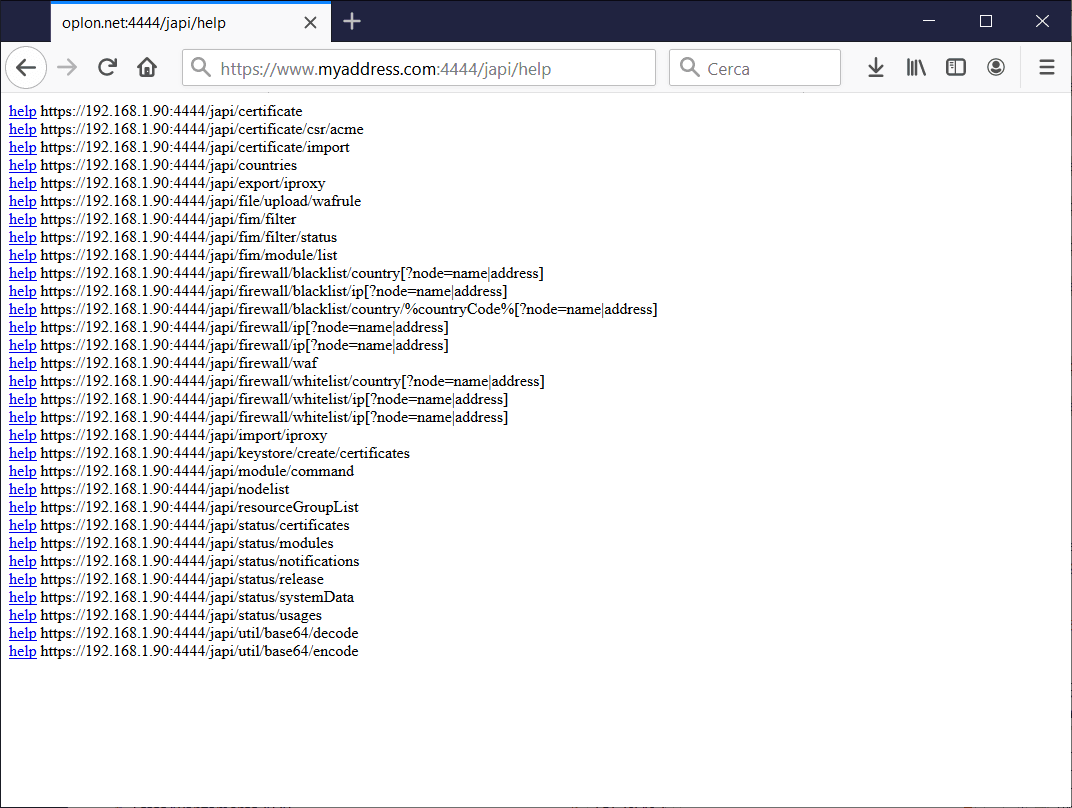Open help link for status/release

23,580
